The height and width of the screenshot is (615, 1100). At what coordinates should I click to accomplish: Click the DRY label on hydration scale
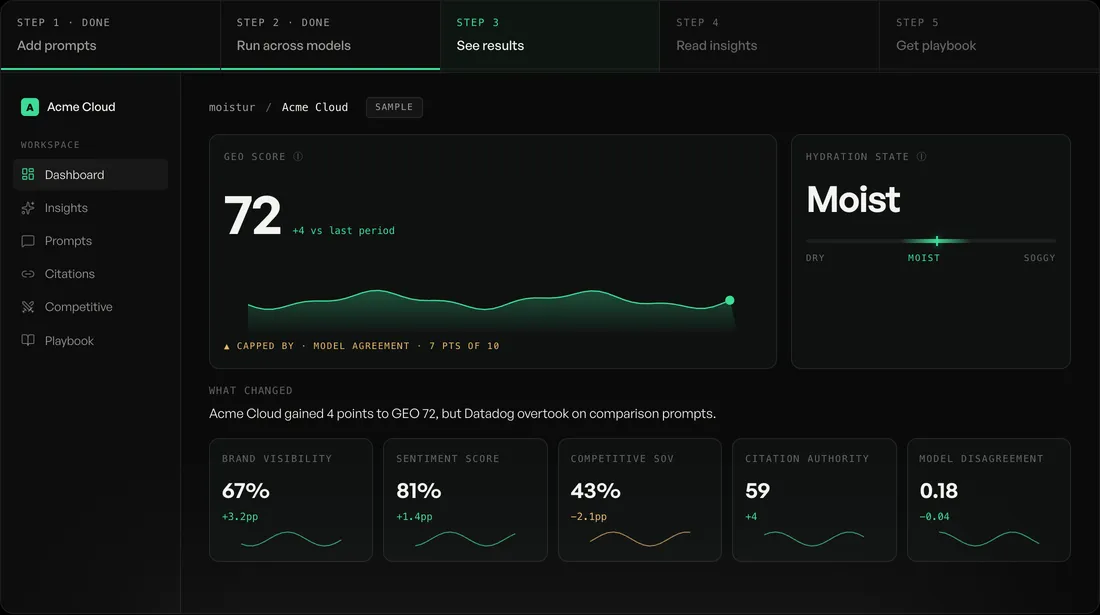(815, 258)
